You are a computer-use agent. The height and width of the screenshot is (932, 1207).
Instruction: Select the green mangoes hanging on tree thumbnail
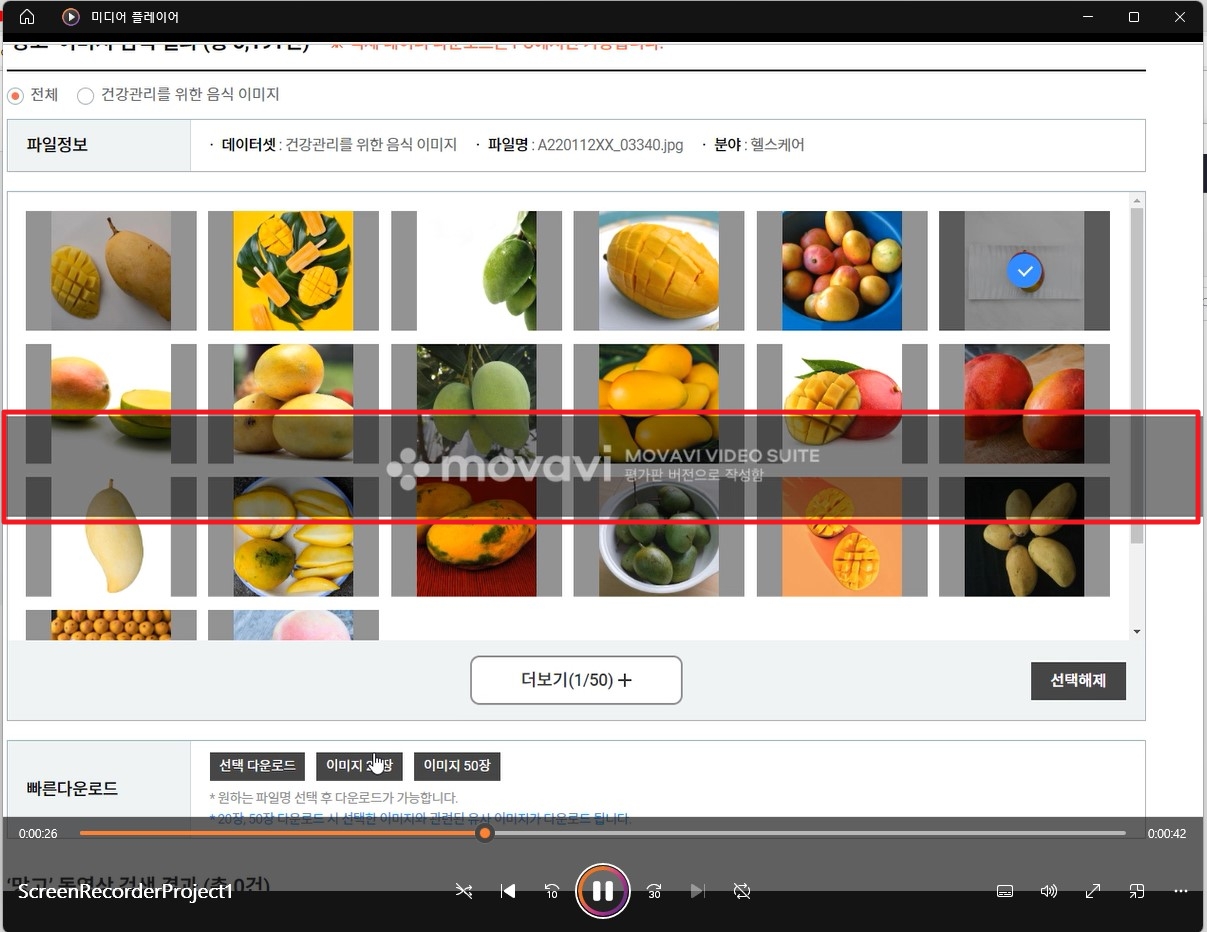pyautogui.click(x=476, y=404)
